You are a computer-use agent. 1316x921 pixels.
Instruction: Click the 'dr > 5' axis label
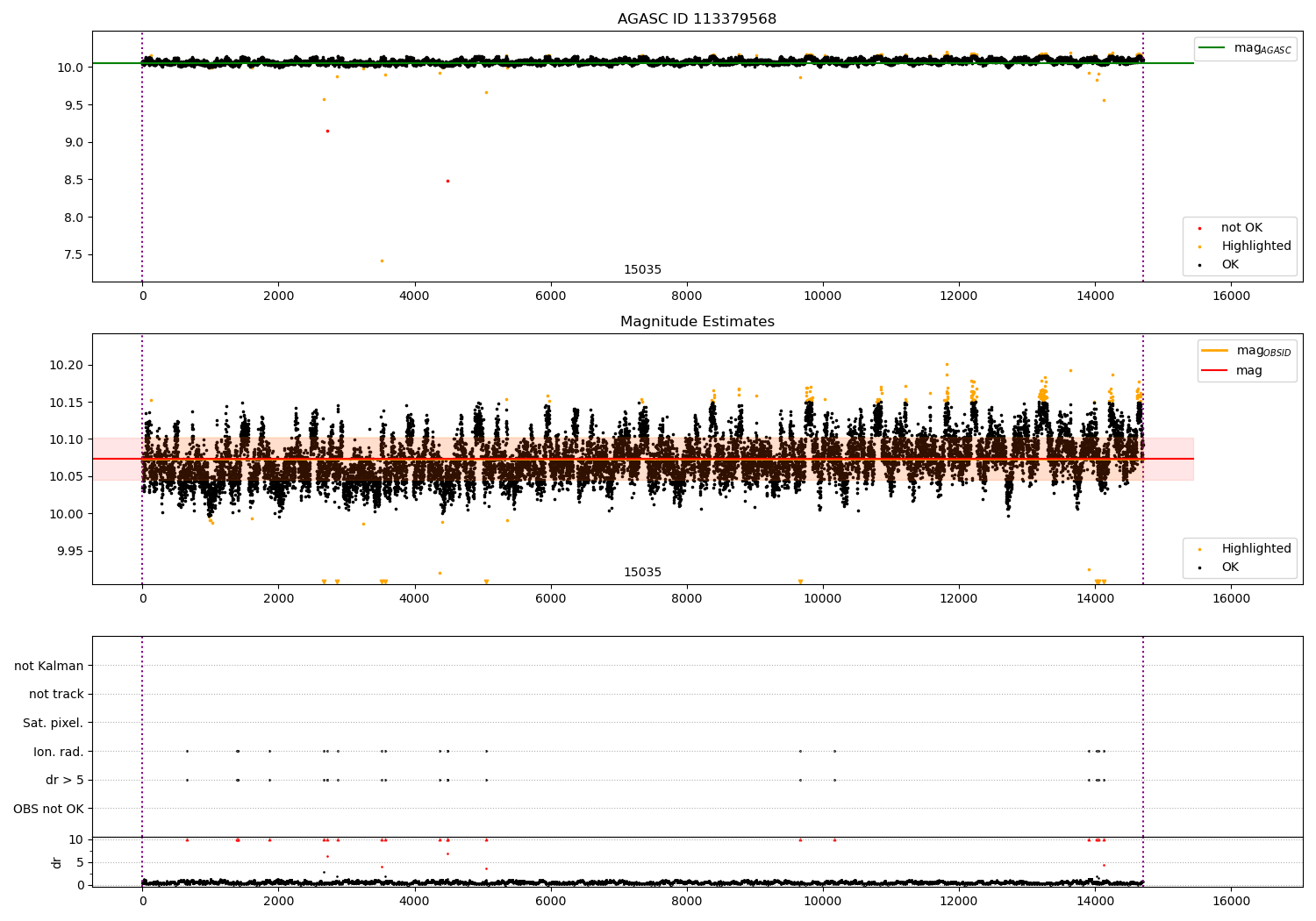[x=65, y=780]
